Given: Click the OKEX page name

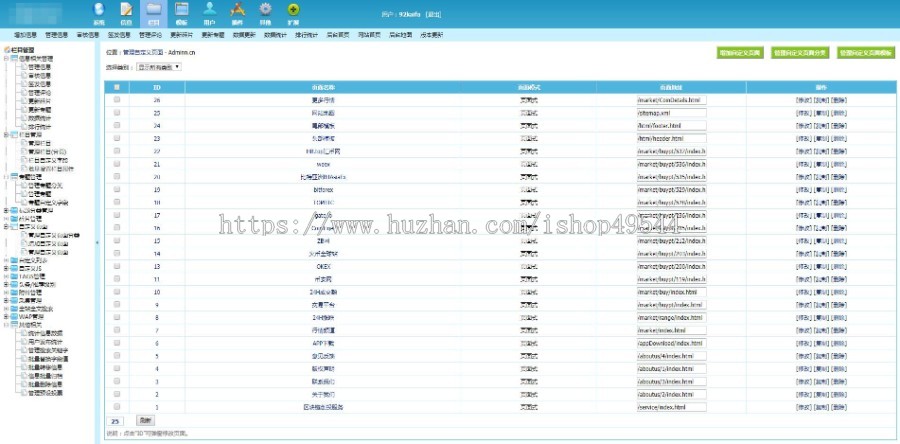Looking at the screenshot, I should coord(323,266).
